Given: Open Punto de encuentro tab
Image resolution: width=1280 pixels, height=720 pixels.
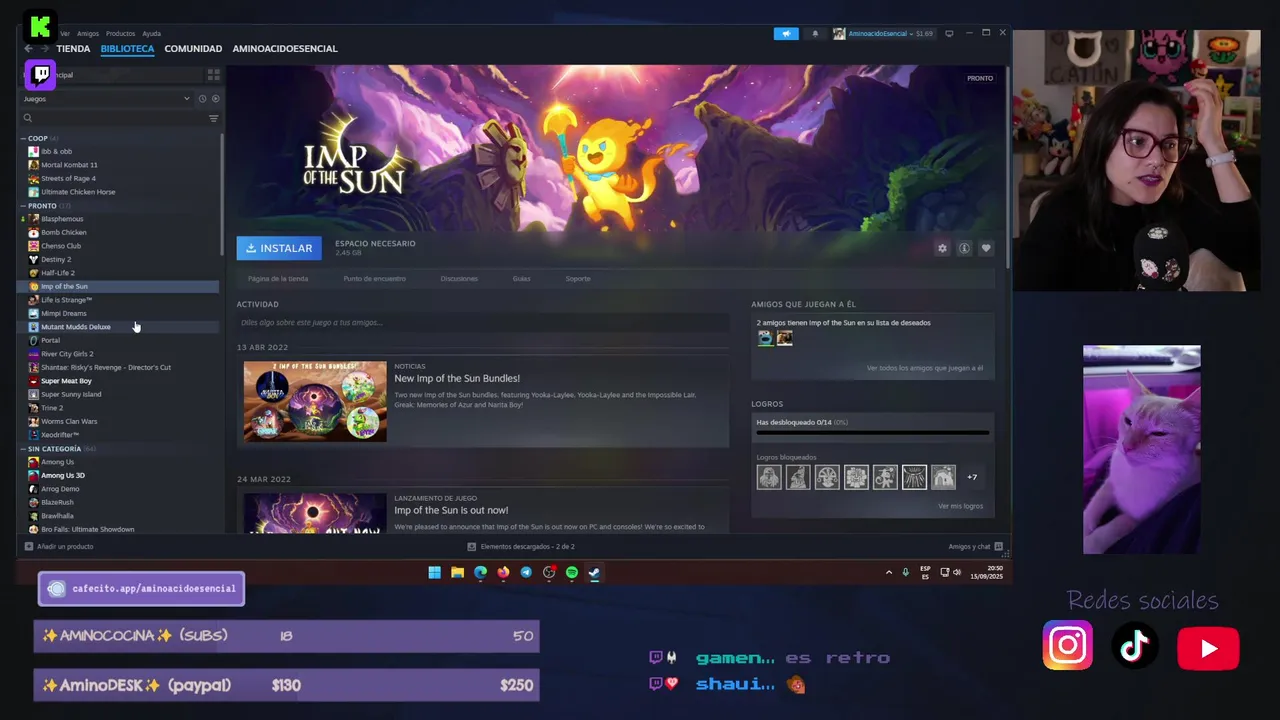Looking at the screenshot, I should [374, 279].
